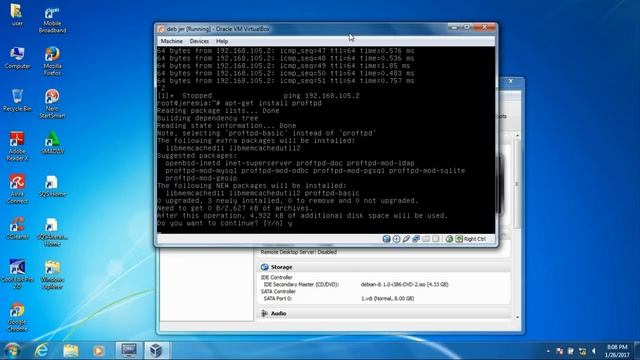Viewport: 640px width, 360px height.
Task: Select the Recycle Bin icon
Action: point(17,100)
